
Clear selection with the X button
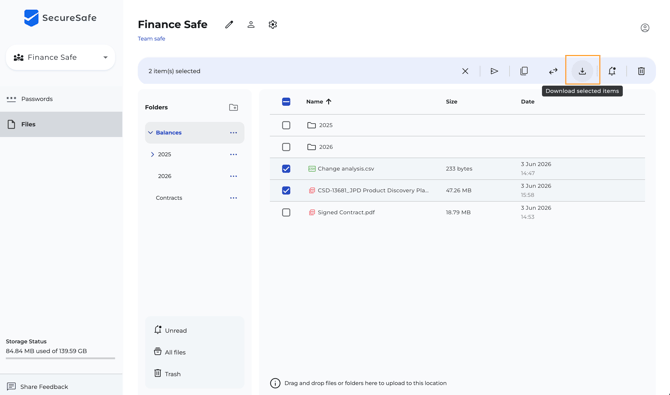coord(465,71)
